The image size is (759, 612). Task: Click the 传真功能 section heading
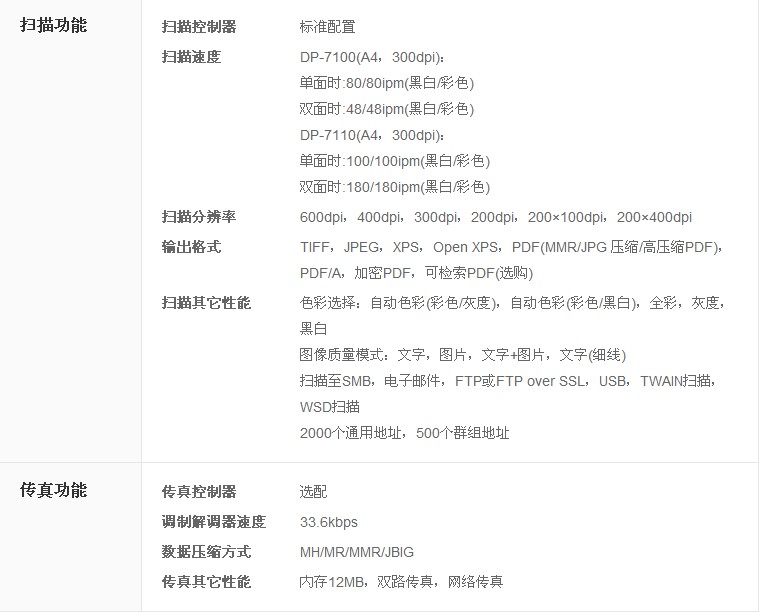tap(54, 490)
